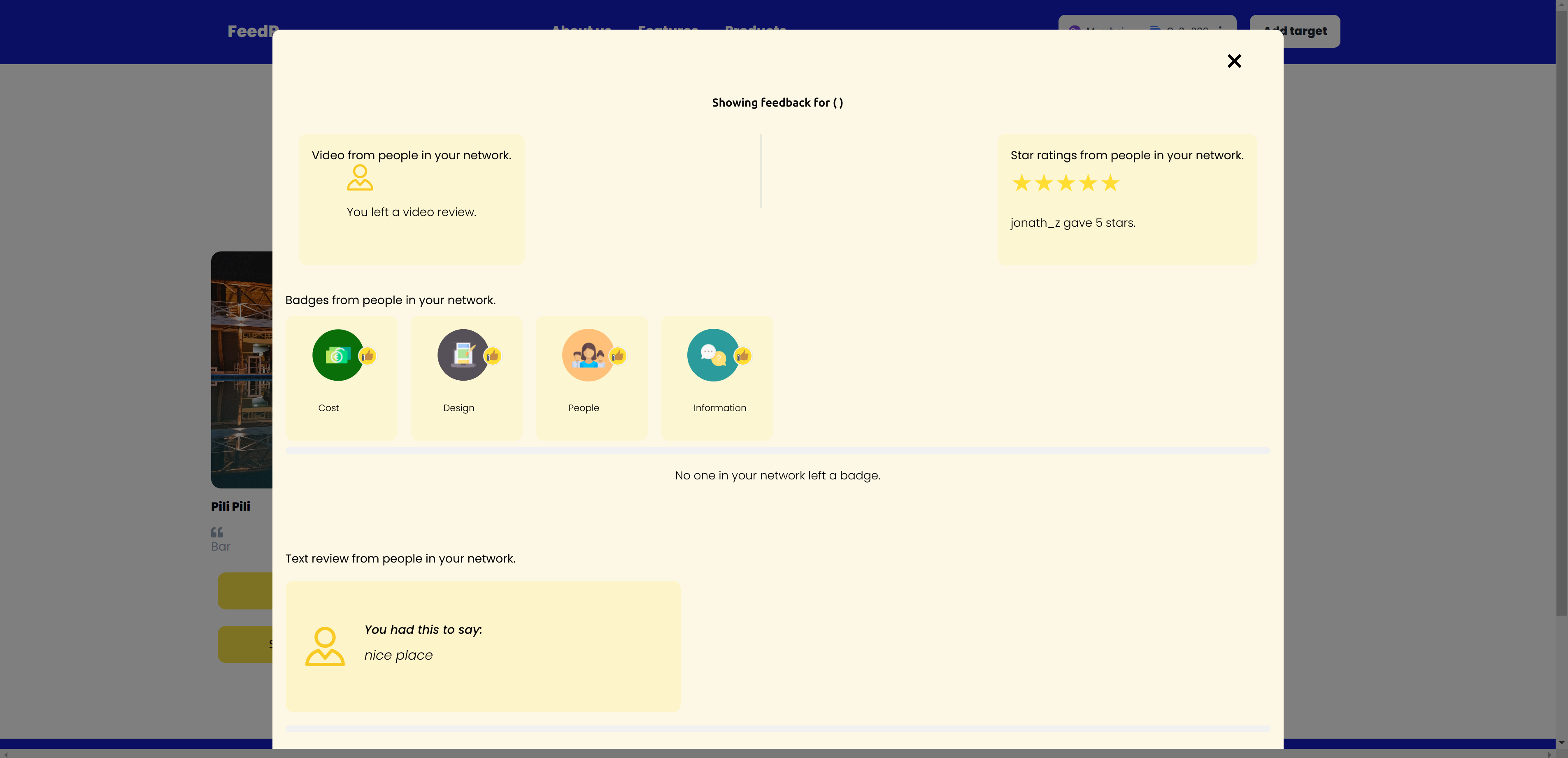Click the Design badge label

click(x=458, y=408)
